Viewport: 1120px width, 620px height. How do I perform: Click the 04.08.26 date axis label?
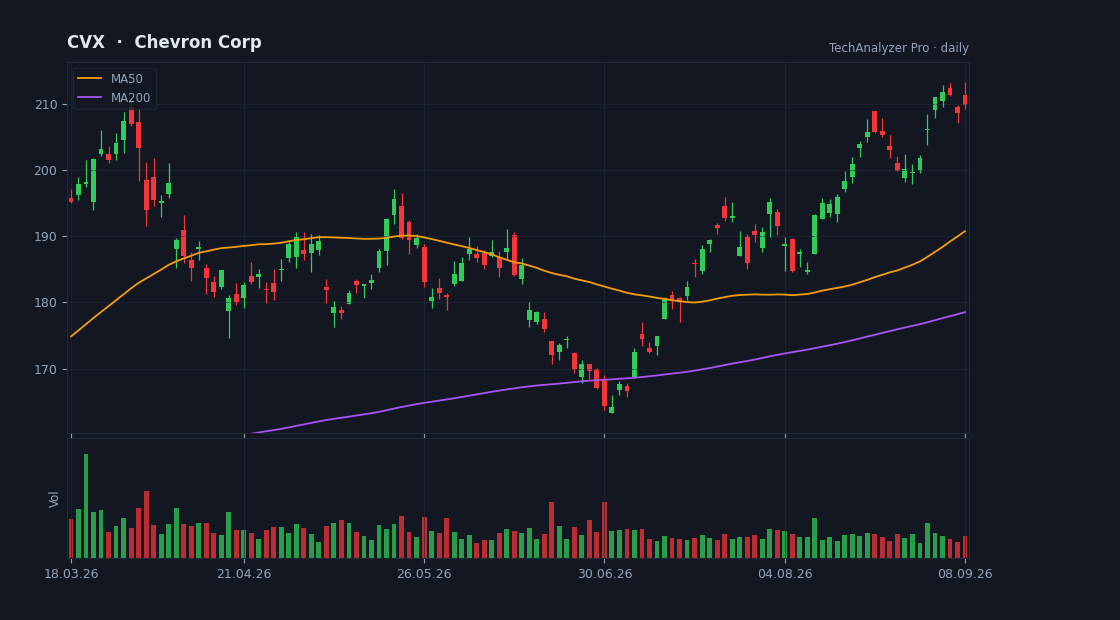[x=785, y=574]
